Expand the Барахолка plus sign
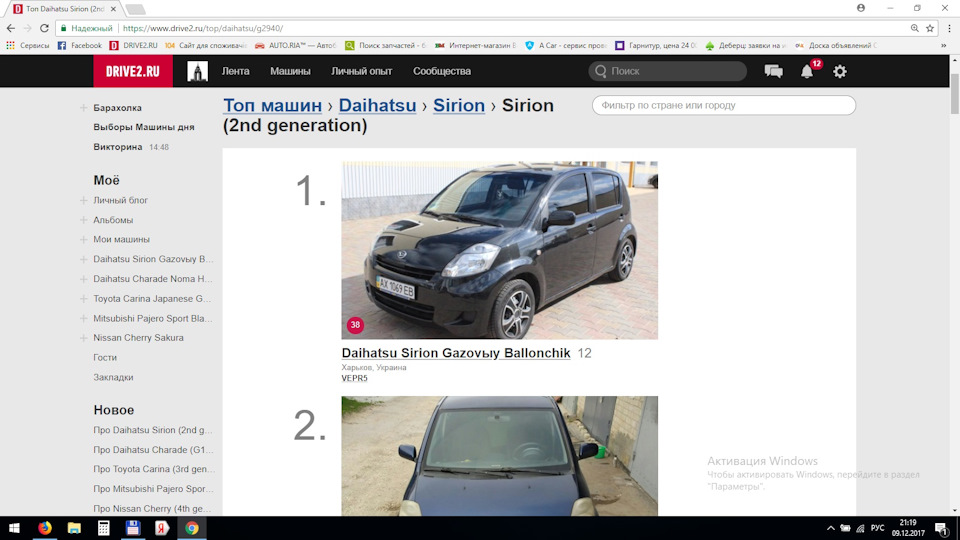 [x=83, y=108]
